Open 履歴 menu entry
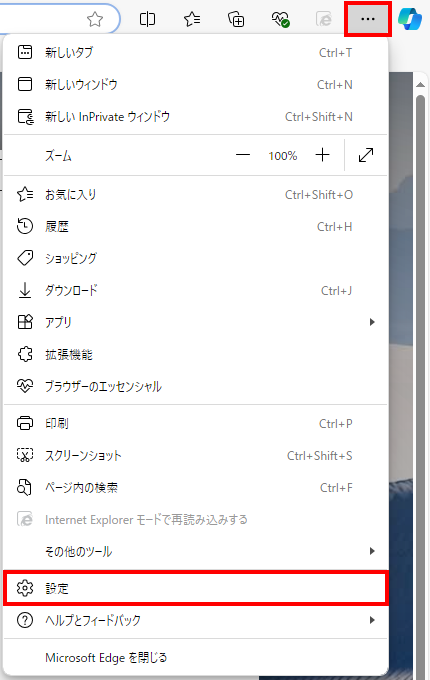 pyautogui.click(x=195, y=226)
